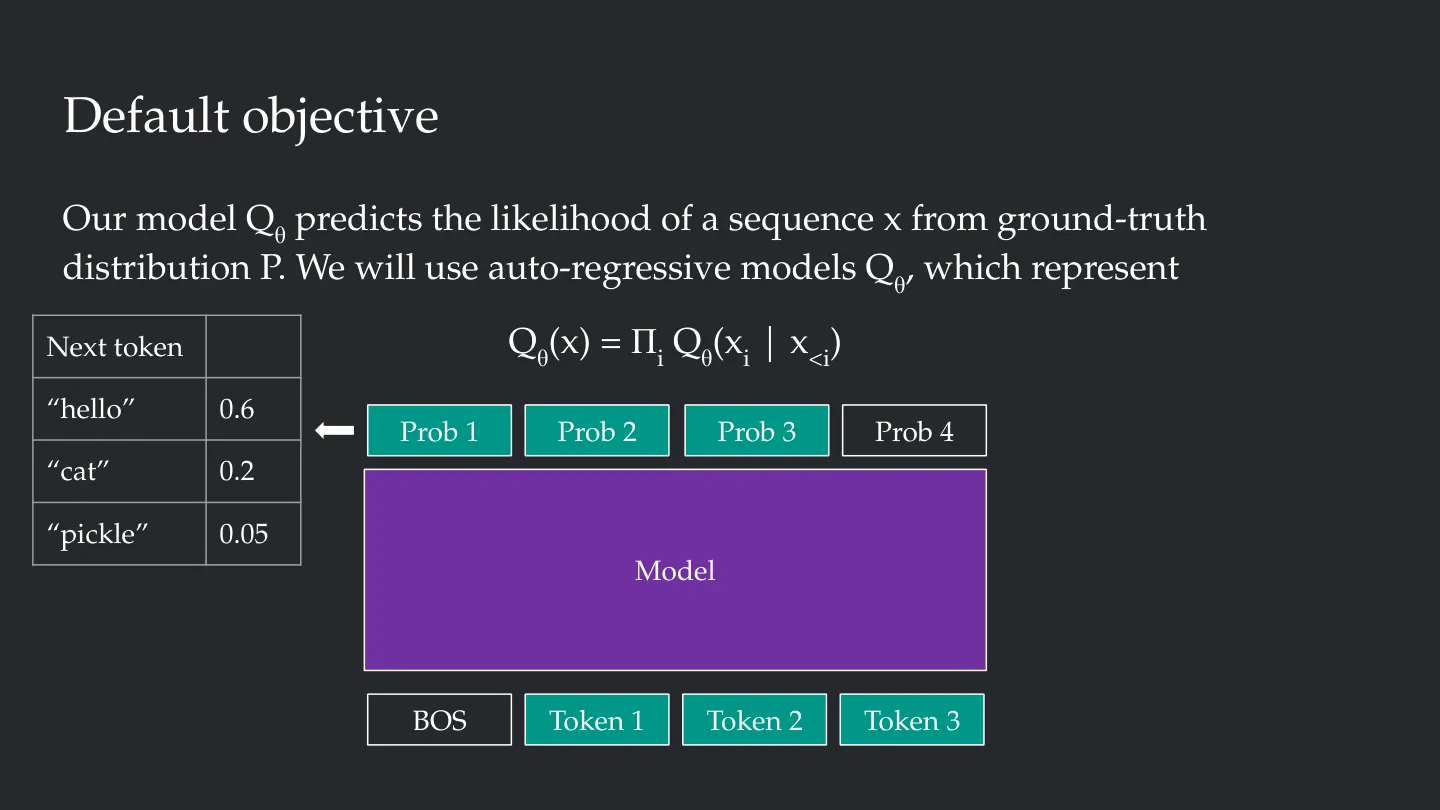The width and height of the screenshot is (1440, 810).
Task: Select the Prob 1 box
Action: 439,431
